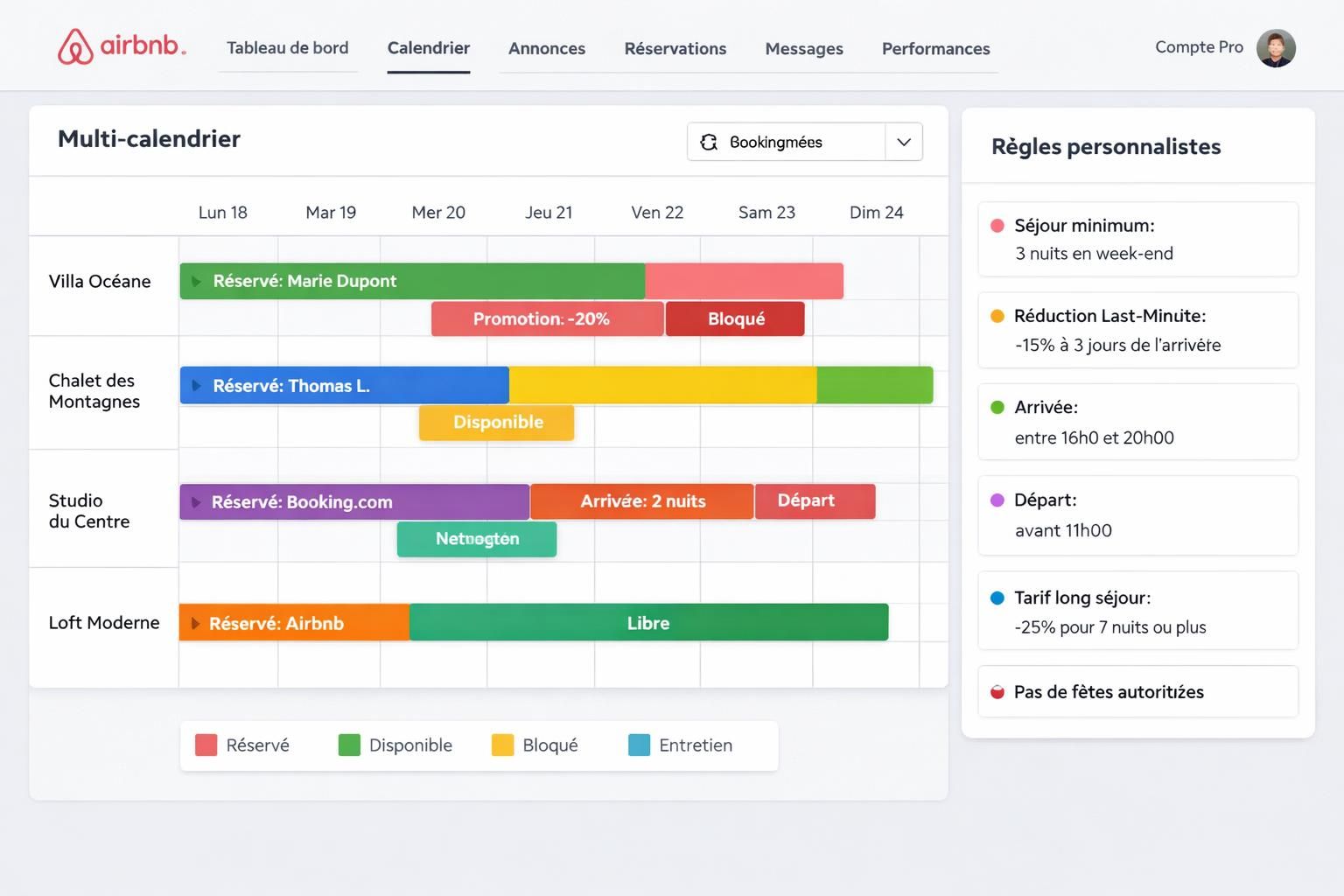Select the Dim 24 column header
Screen dimensions: 1344x896
877,213
